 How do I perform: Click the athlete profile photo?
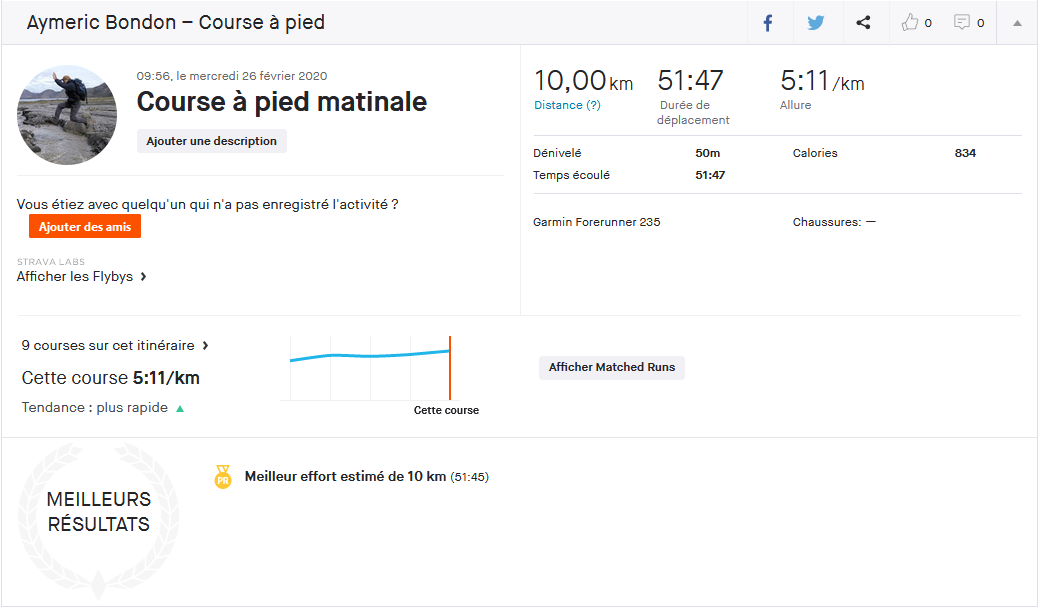67,115
